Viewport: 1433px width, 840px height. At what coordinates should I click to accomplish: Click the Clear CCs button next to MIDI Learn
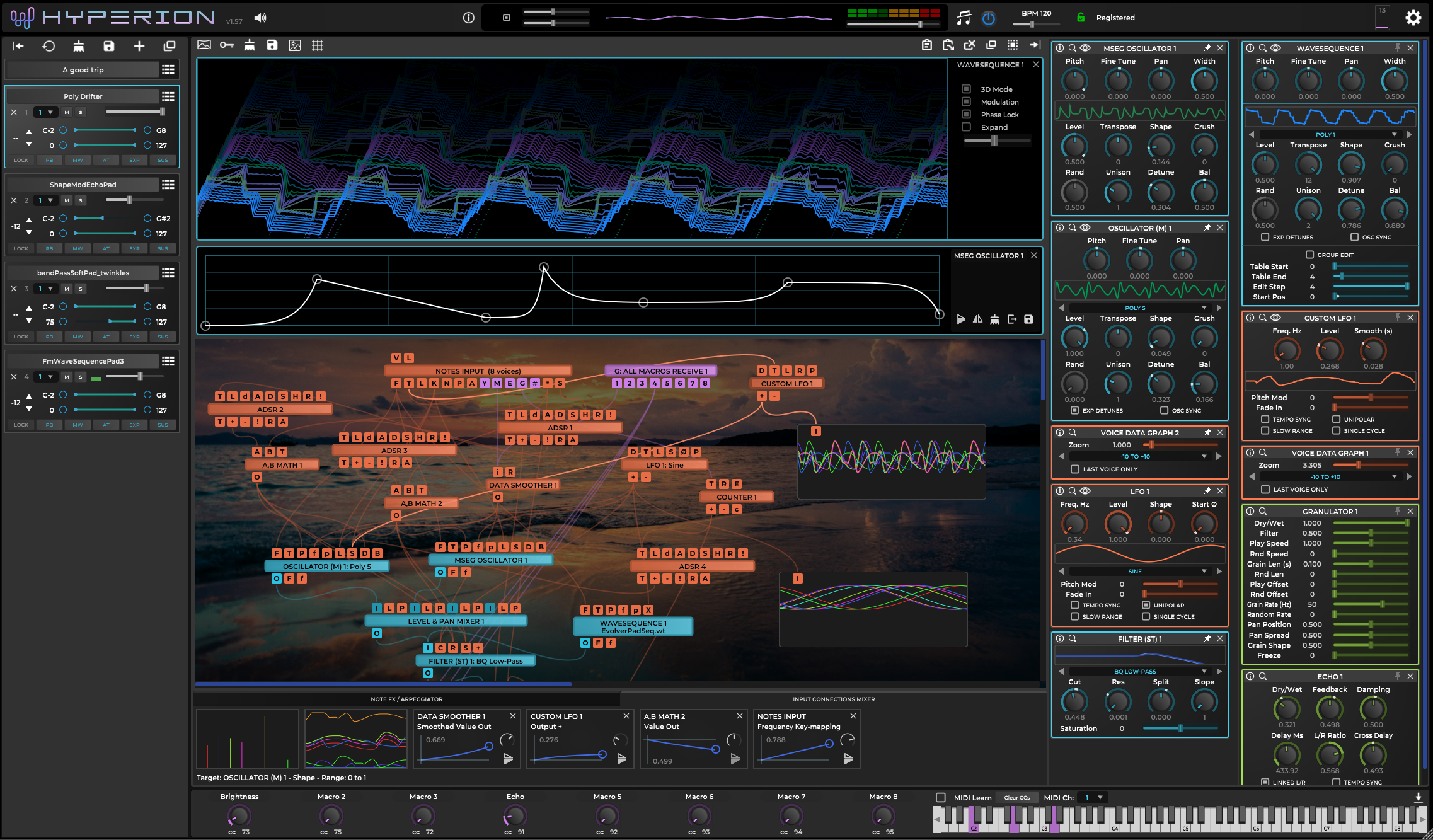click(x=1018, y=797)
